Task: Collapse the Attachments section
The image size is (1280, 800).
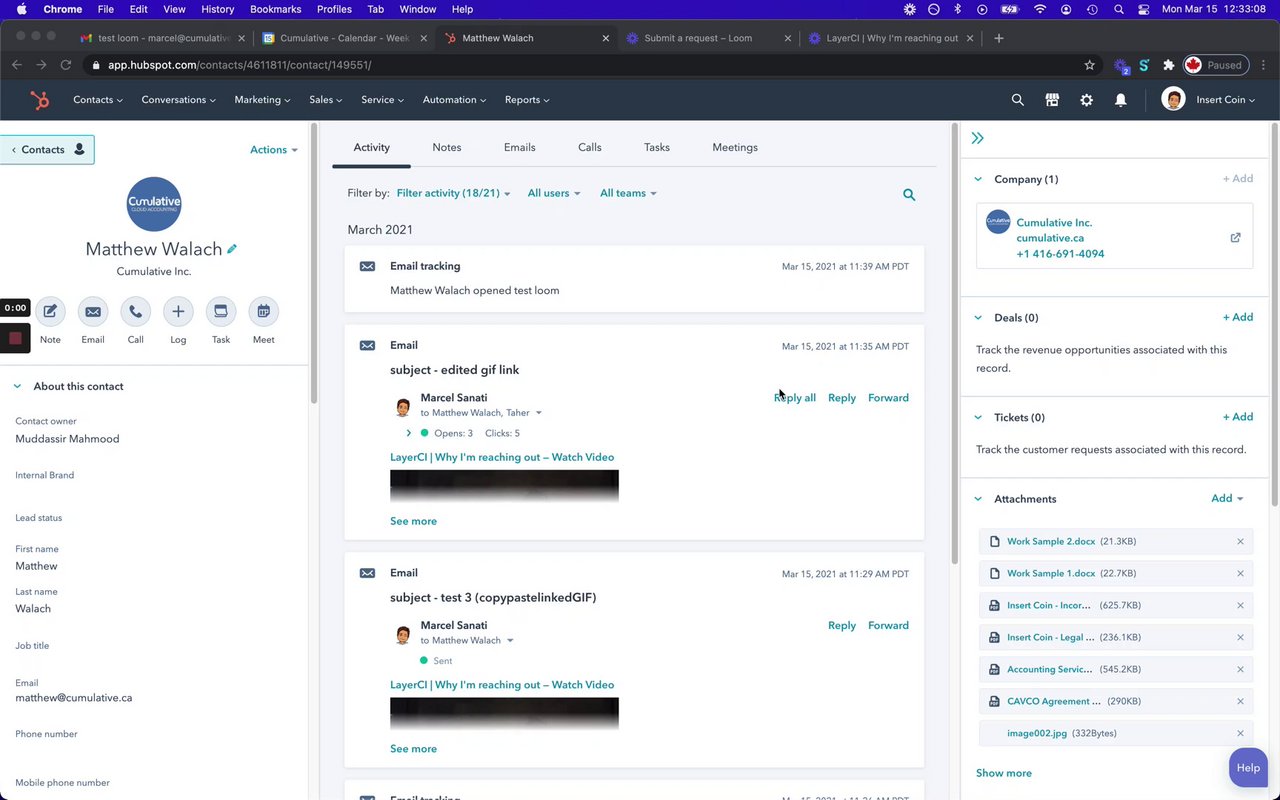Action: [978, 499]
